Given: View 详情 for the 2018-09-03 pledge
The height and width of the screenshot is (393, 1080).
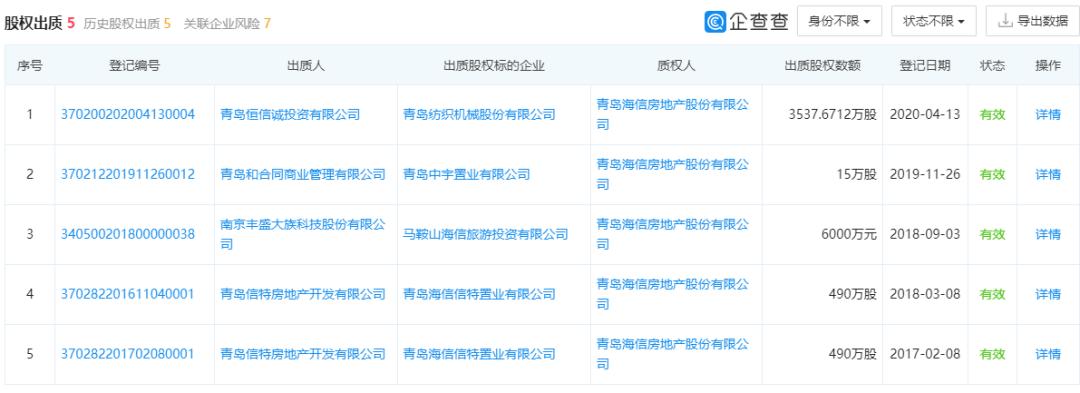Looking at the screenshot, I should [x=1048, y=235].
